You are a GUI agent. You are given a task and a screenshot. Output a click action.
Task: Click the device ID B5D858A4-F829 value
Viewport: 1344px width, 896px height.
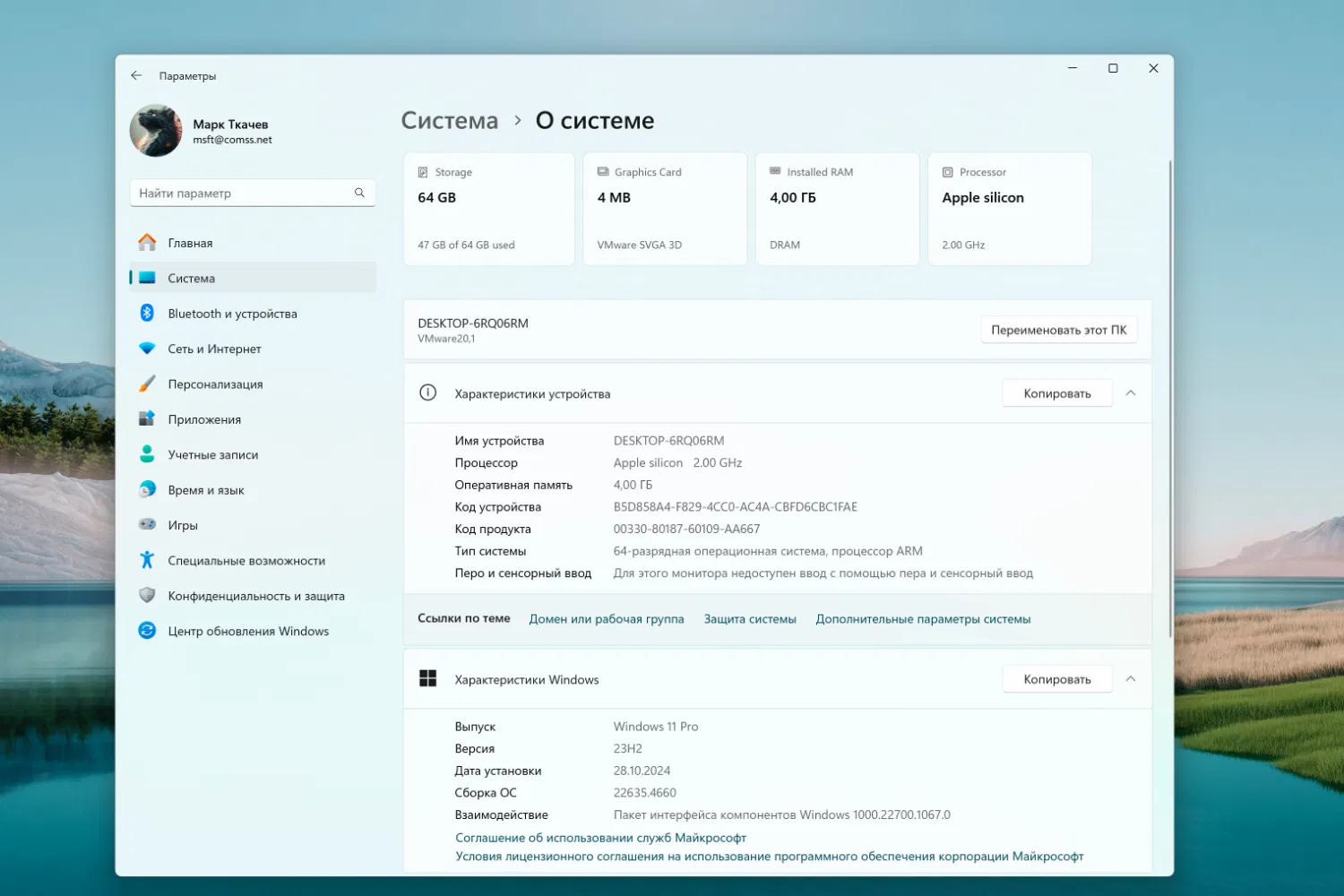[x=736, y=507]
